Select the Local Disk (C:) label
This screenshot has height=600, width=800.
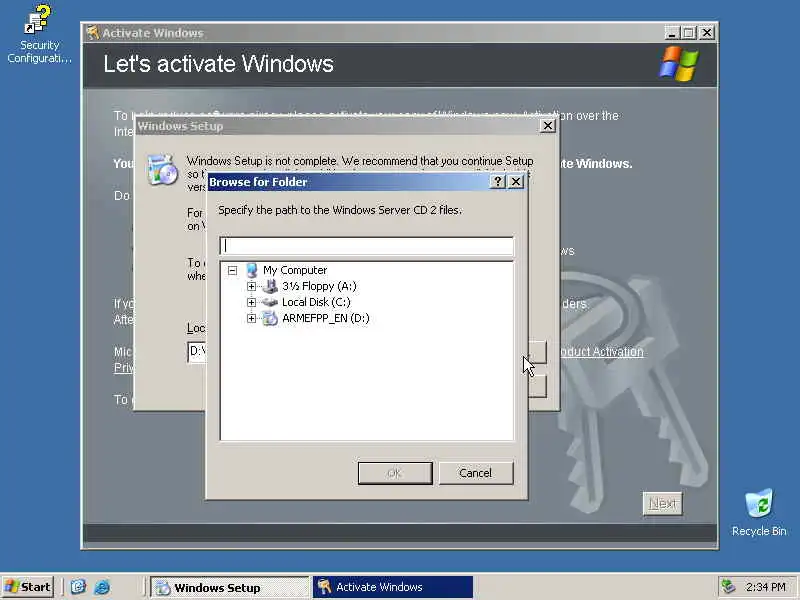(316, 302)
